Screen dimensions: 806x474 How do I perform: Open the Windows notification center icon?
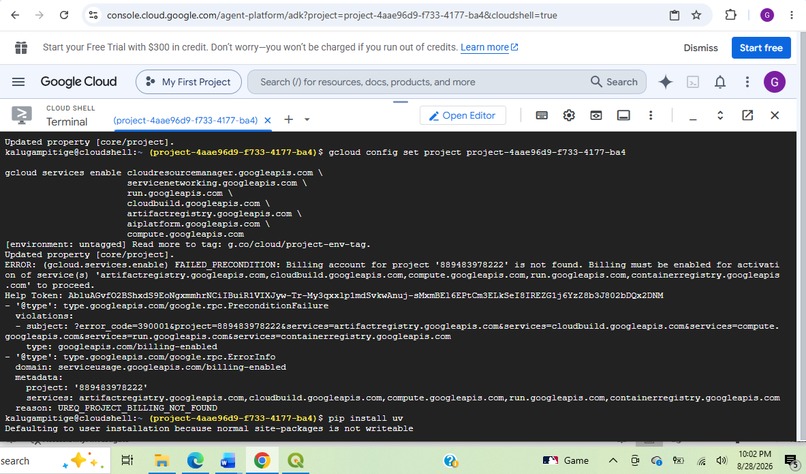click(x=791, y=461)
